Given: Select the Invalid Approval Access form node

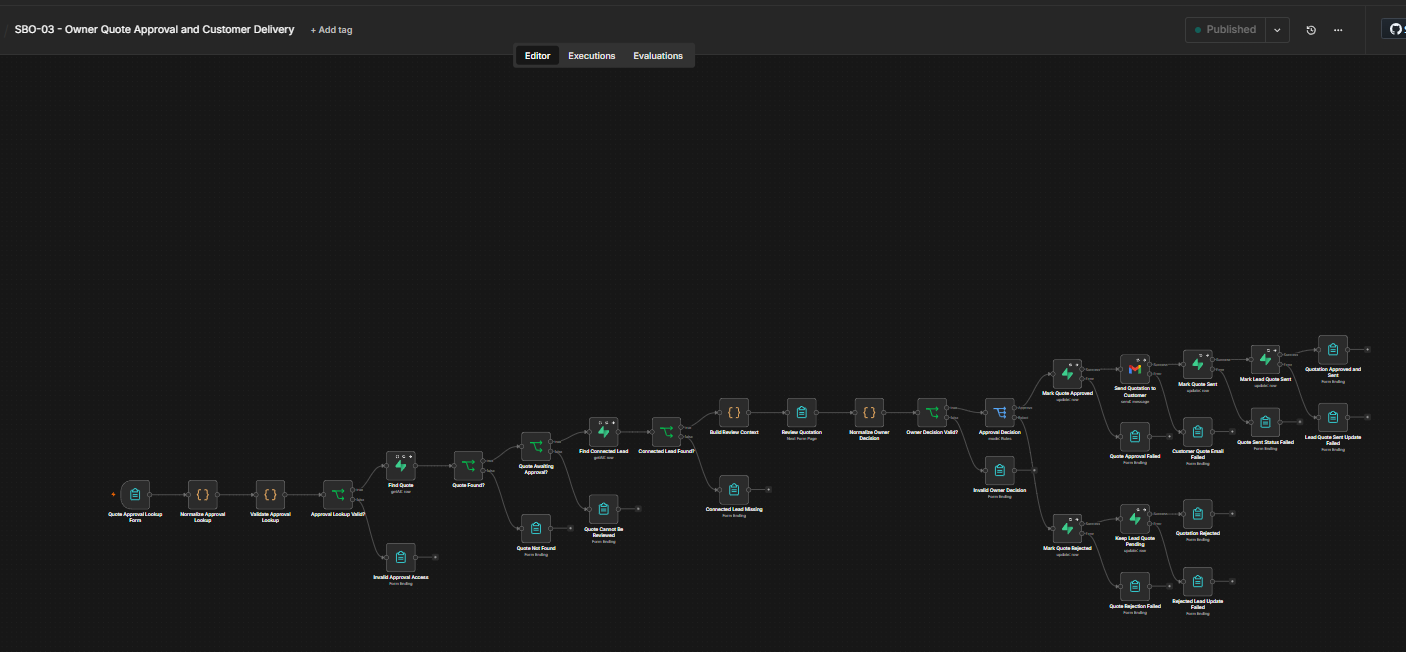Looking at the screenshot, I should point(401,557).
